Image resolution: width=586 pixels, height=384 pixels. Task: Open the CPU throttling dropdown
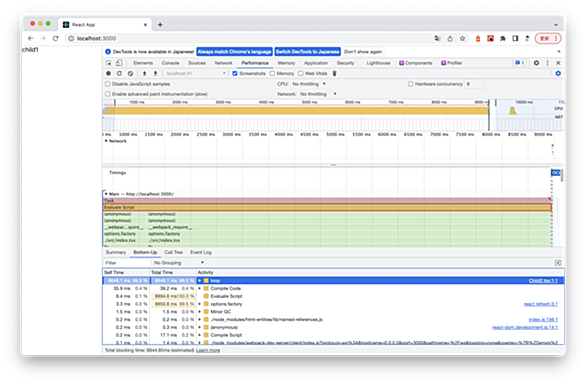point(309,84)
